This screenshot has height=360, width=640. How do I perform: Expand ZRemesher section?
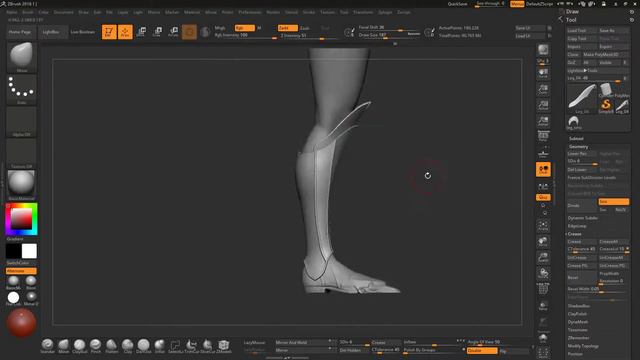pyautogui.click(x=578, y=338)
